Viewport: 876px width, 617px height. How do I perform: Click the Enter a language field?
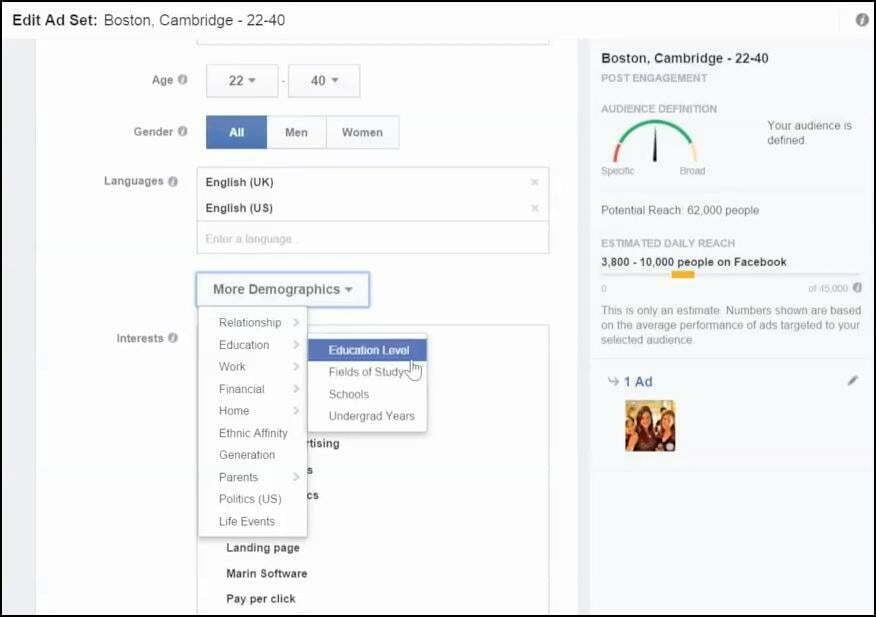pos(372,239)
